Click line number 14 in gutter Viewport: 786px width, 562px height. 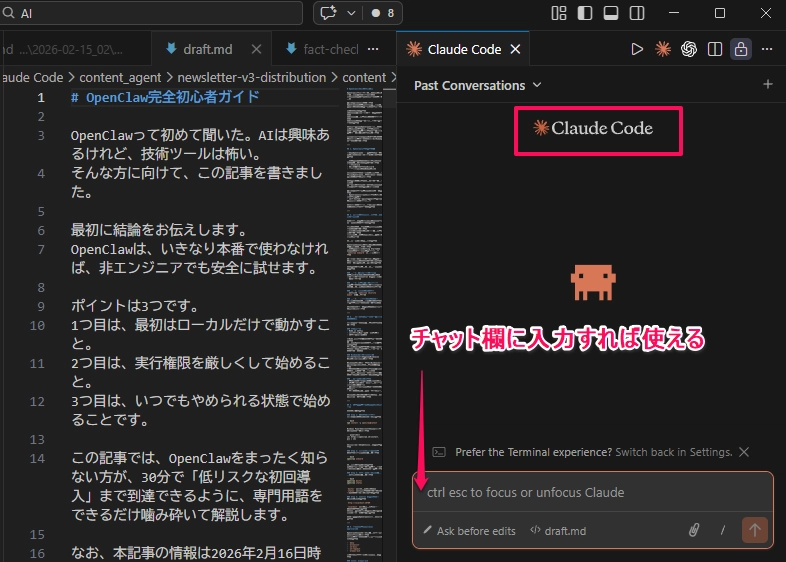(x=37, y=458)
